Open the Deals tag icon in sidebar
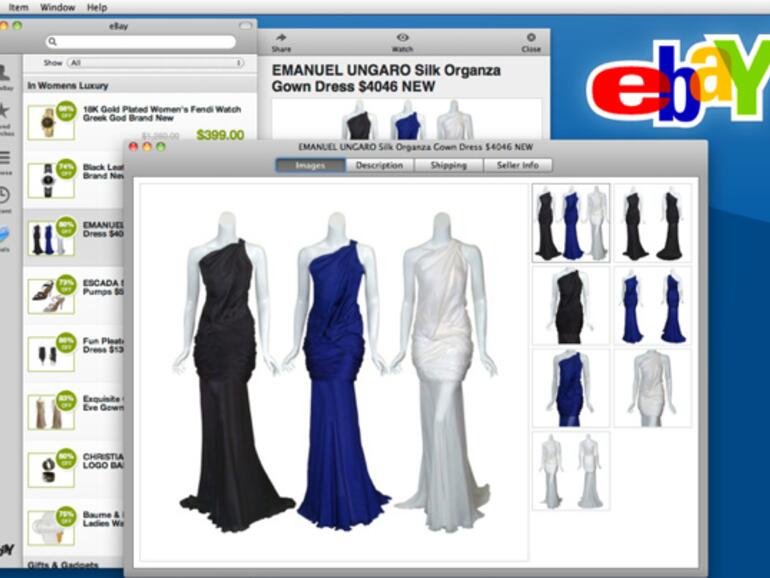 click(x=4, y=234)
